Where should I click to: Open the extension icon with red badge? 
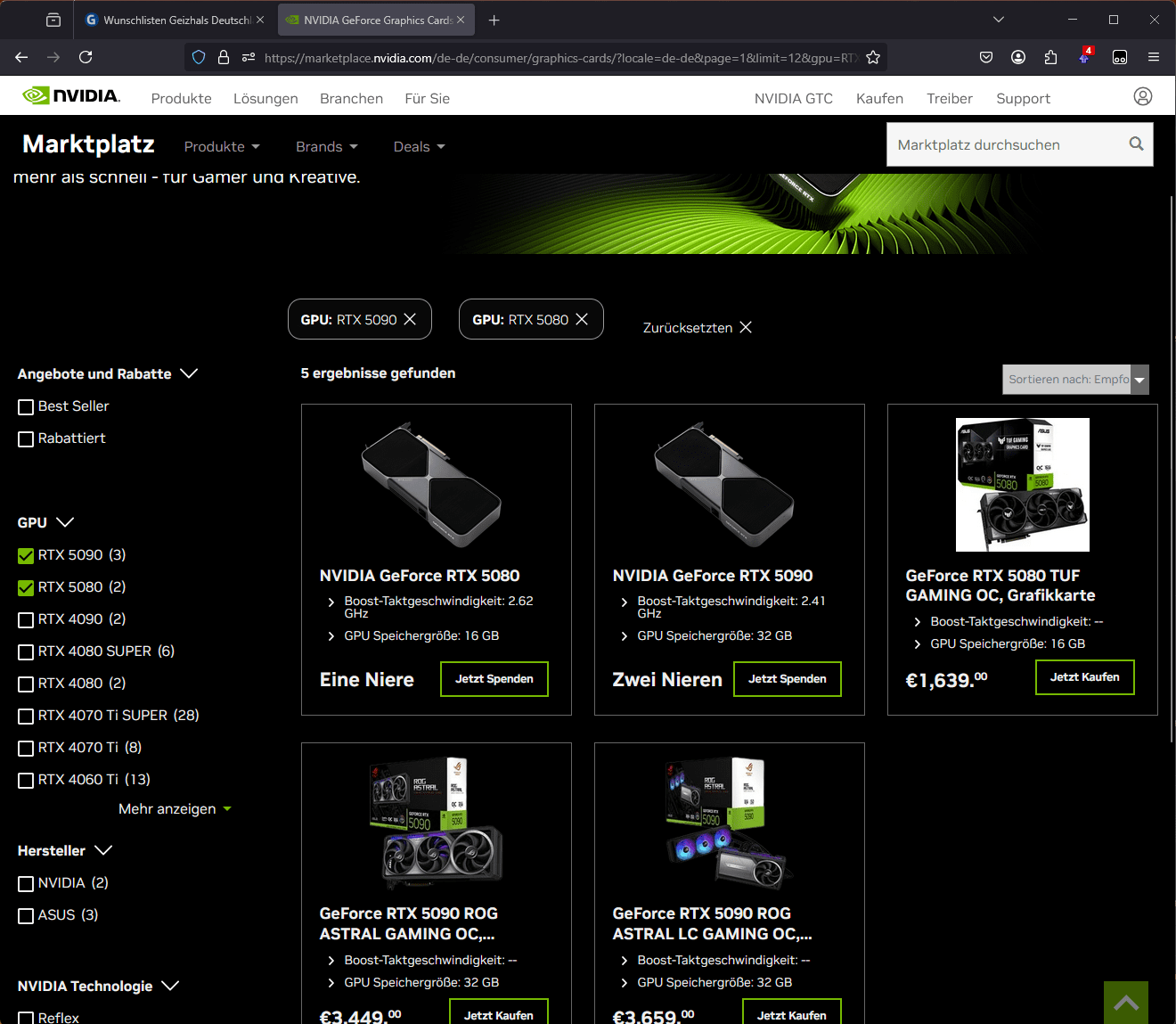tap(1084, 57)
